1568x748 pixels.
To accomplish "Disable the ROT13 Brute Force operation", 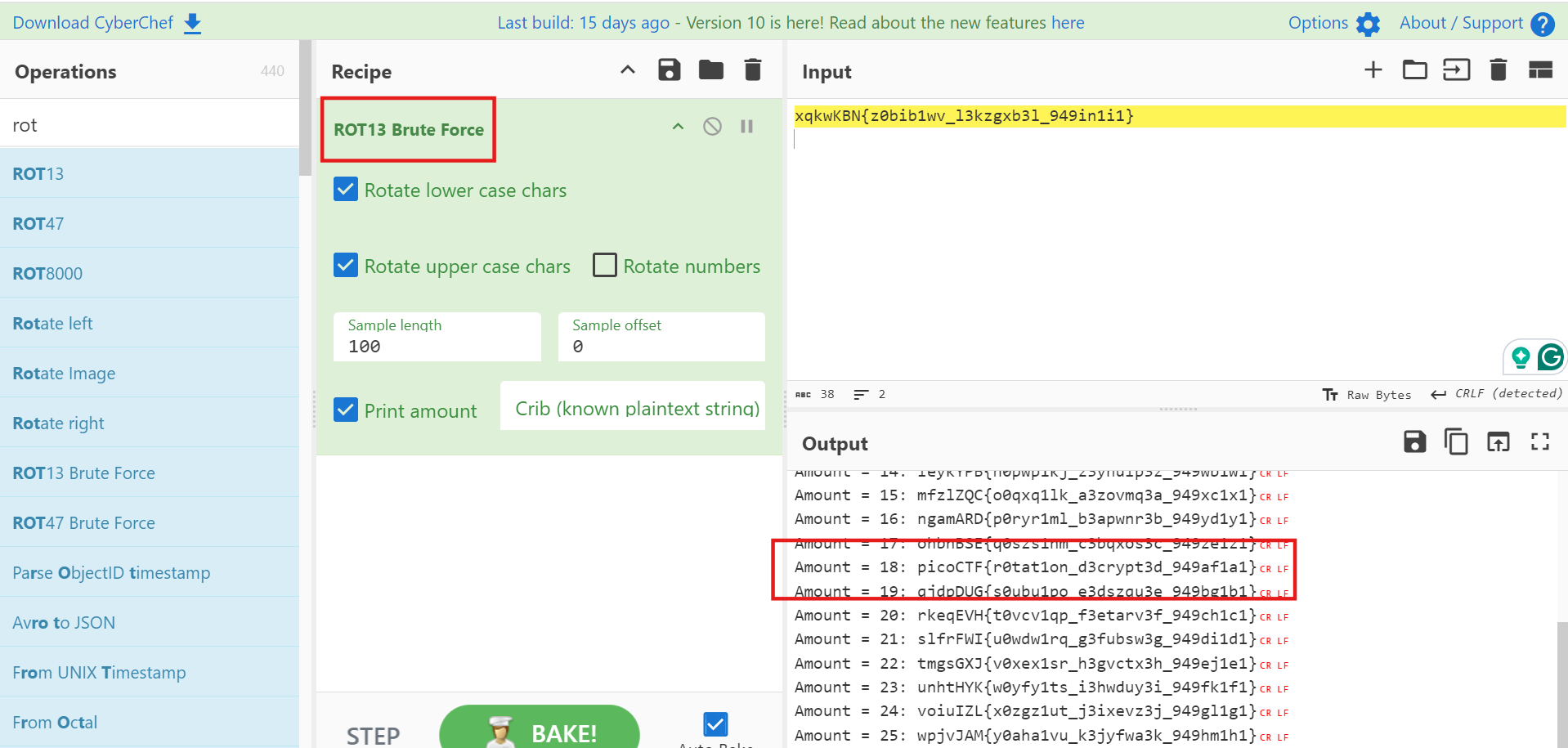I will (712, 127).
